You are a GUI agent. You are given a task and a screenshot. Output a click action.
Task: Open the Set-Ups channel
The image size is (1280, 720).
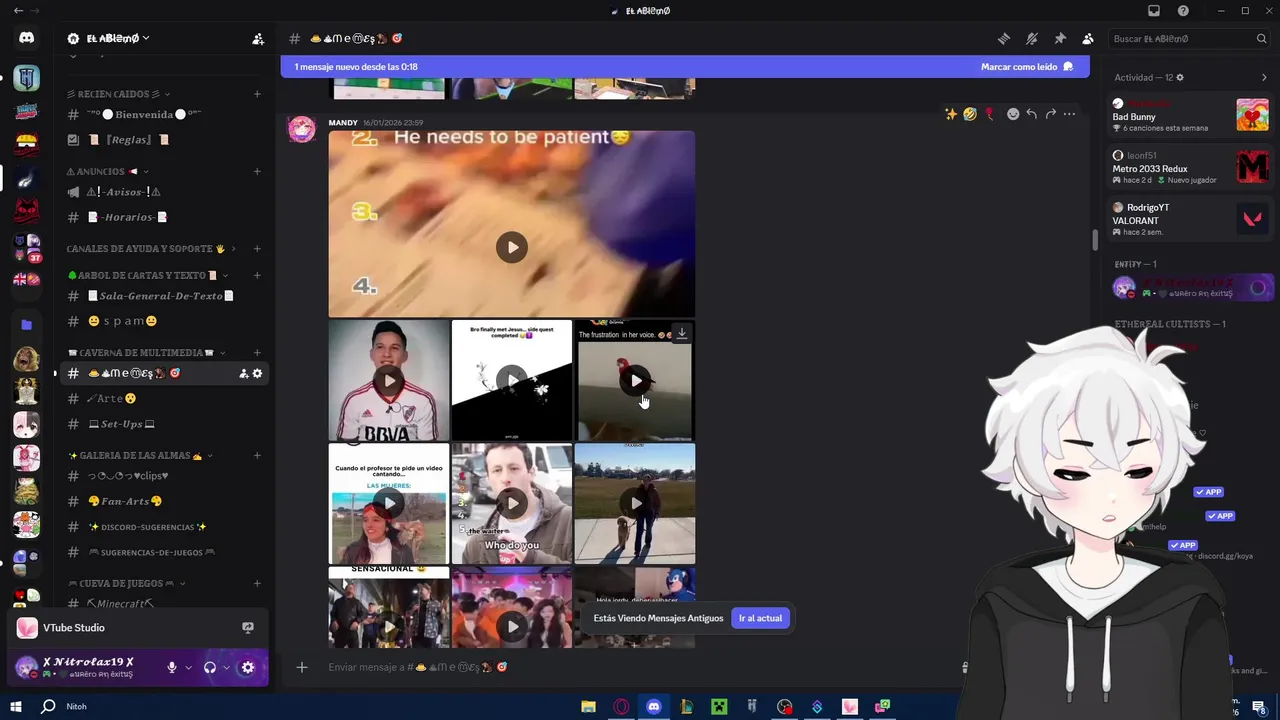coord(165,424)
